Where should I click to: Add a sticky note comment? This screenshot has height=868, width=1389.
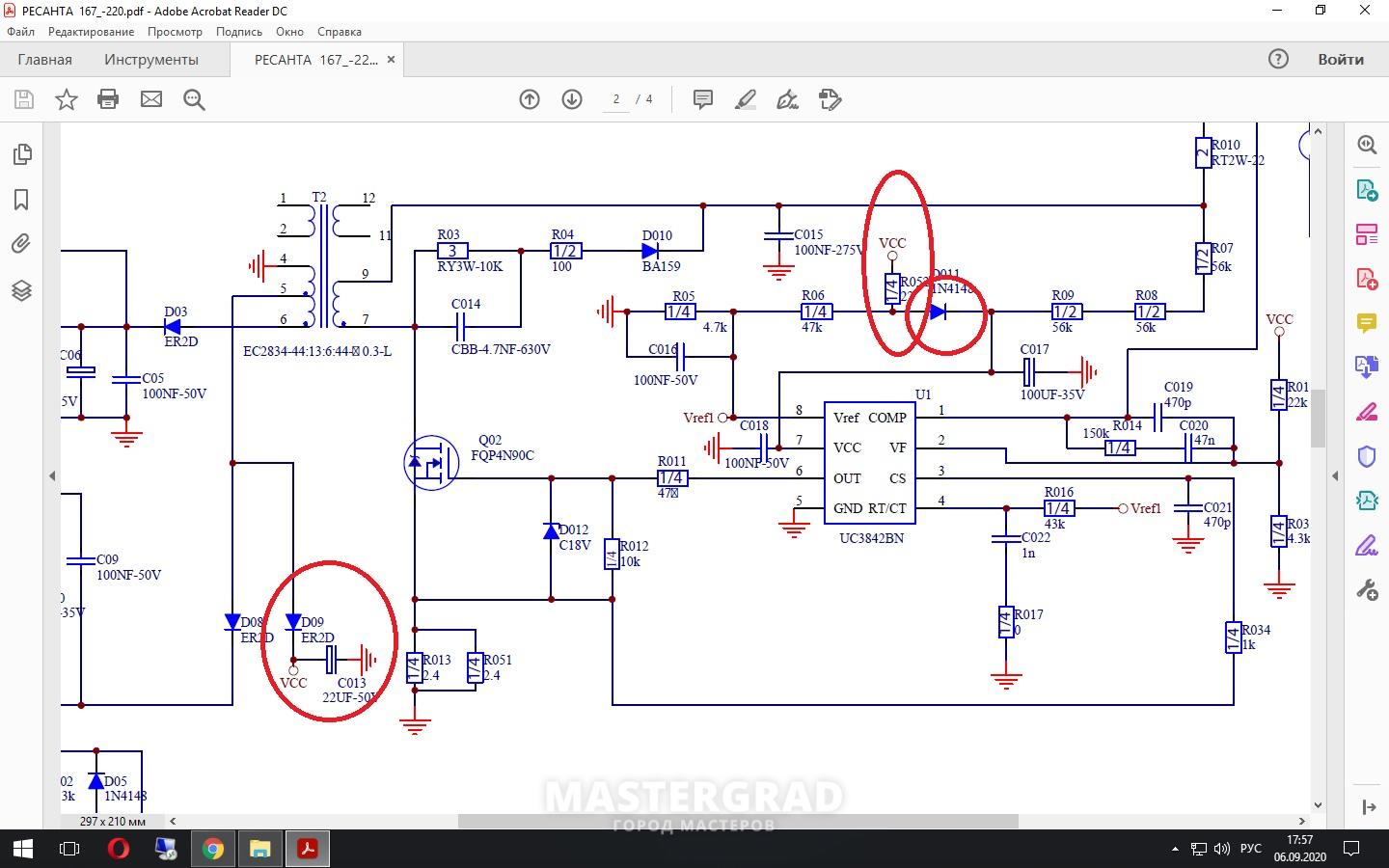pos(703,99)
